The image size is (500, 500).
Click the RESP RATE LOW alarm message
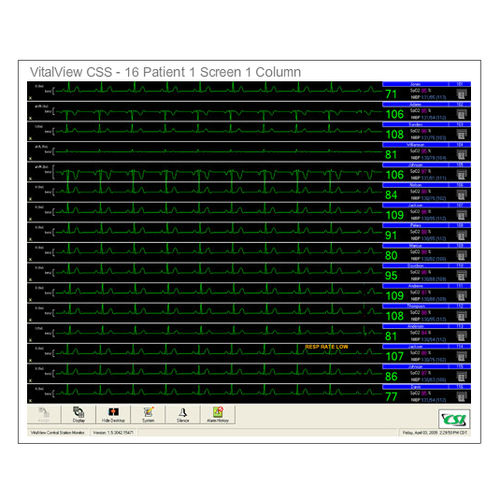point(326,347)
